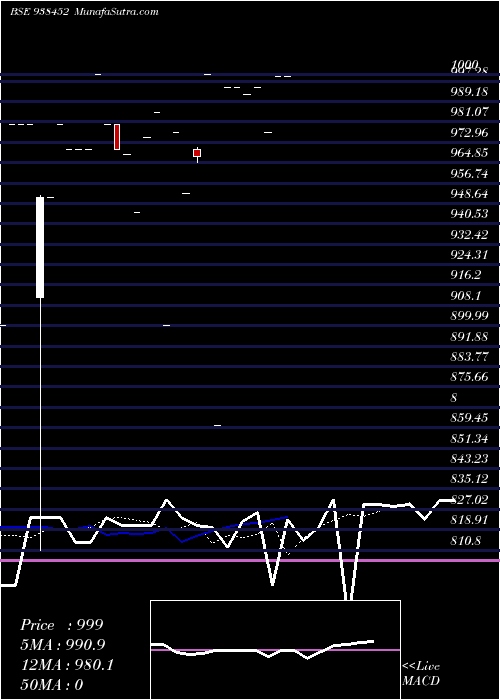Click the 12MA : 980.1 readout

coord(67,665)
